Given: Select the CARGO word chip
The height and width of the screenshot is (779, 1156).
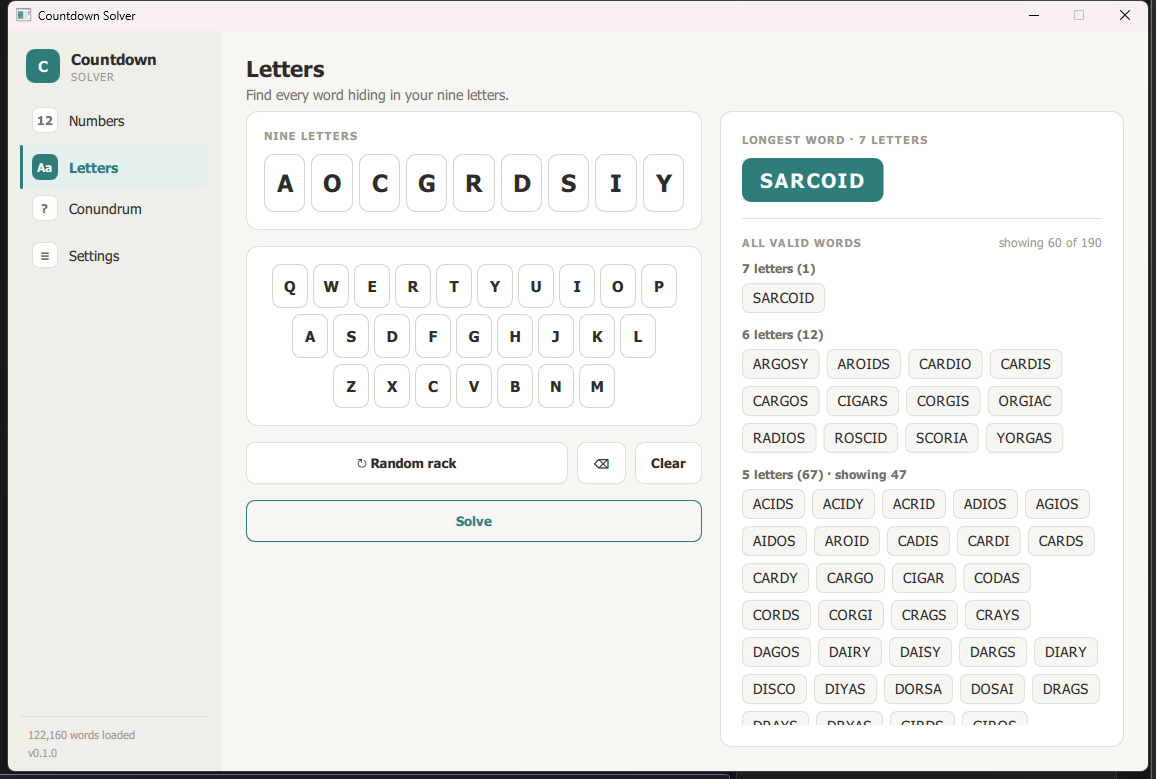Looking at the screenshot, I should (x=850, y=578).
